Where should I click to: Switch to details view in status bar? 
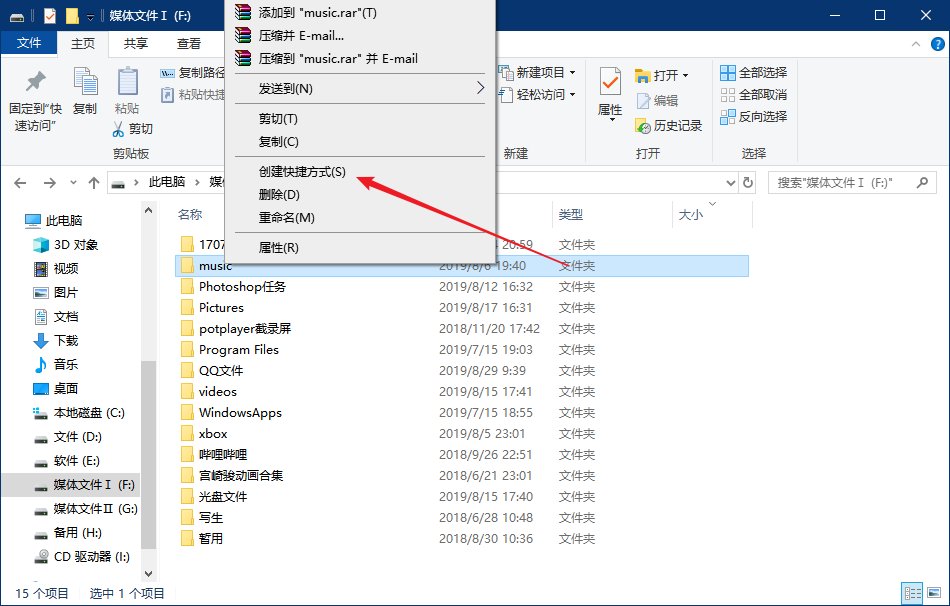coord(912,594)
